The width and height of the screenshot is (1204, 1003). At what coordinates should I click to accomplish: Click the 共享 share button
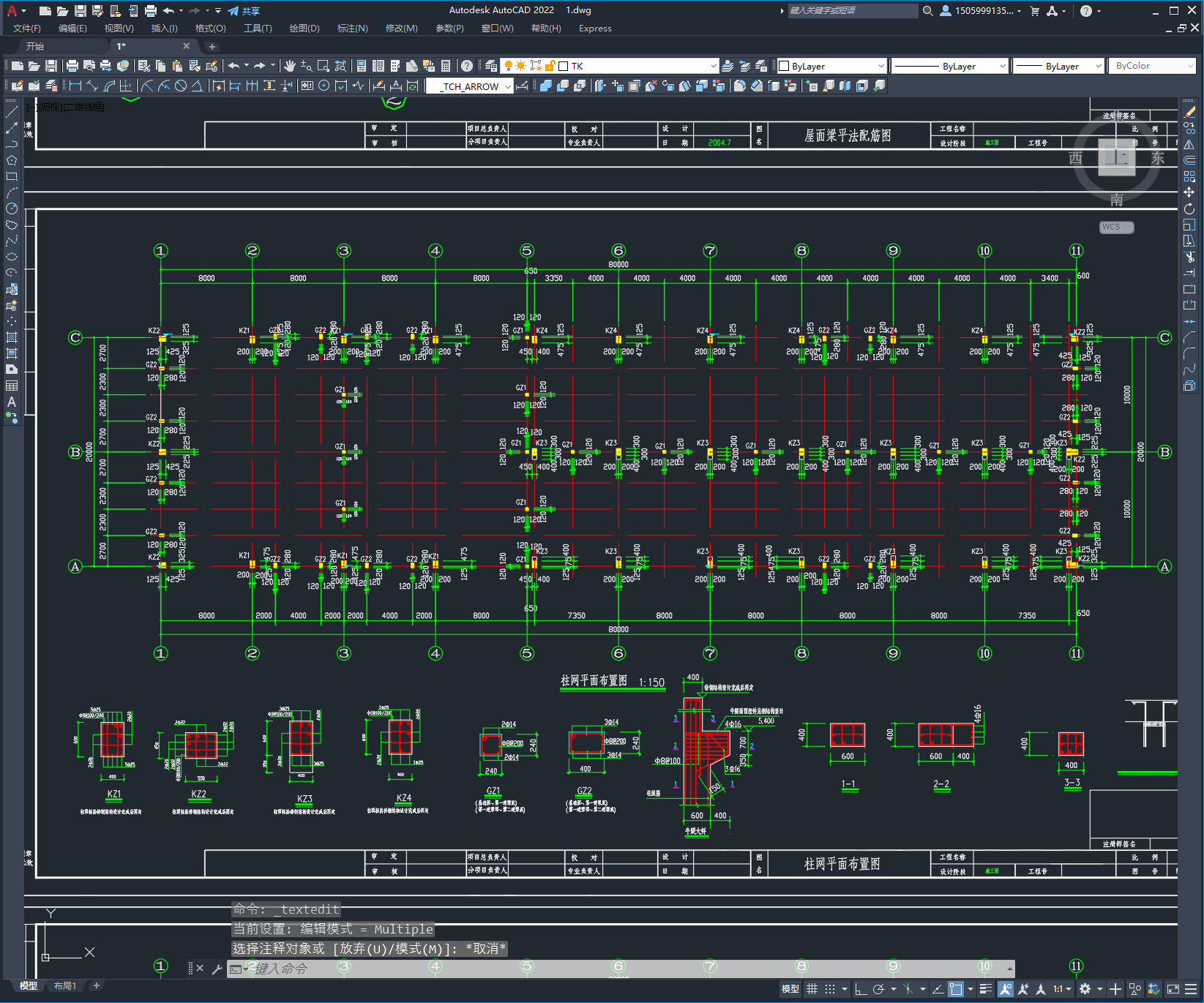tap(244, 11)
